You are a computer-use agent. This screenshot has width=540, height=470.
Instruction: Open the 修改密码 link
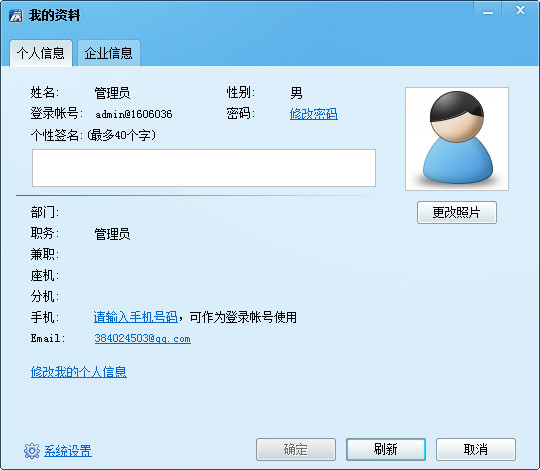(x=313, y=114)
